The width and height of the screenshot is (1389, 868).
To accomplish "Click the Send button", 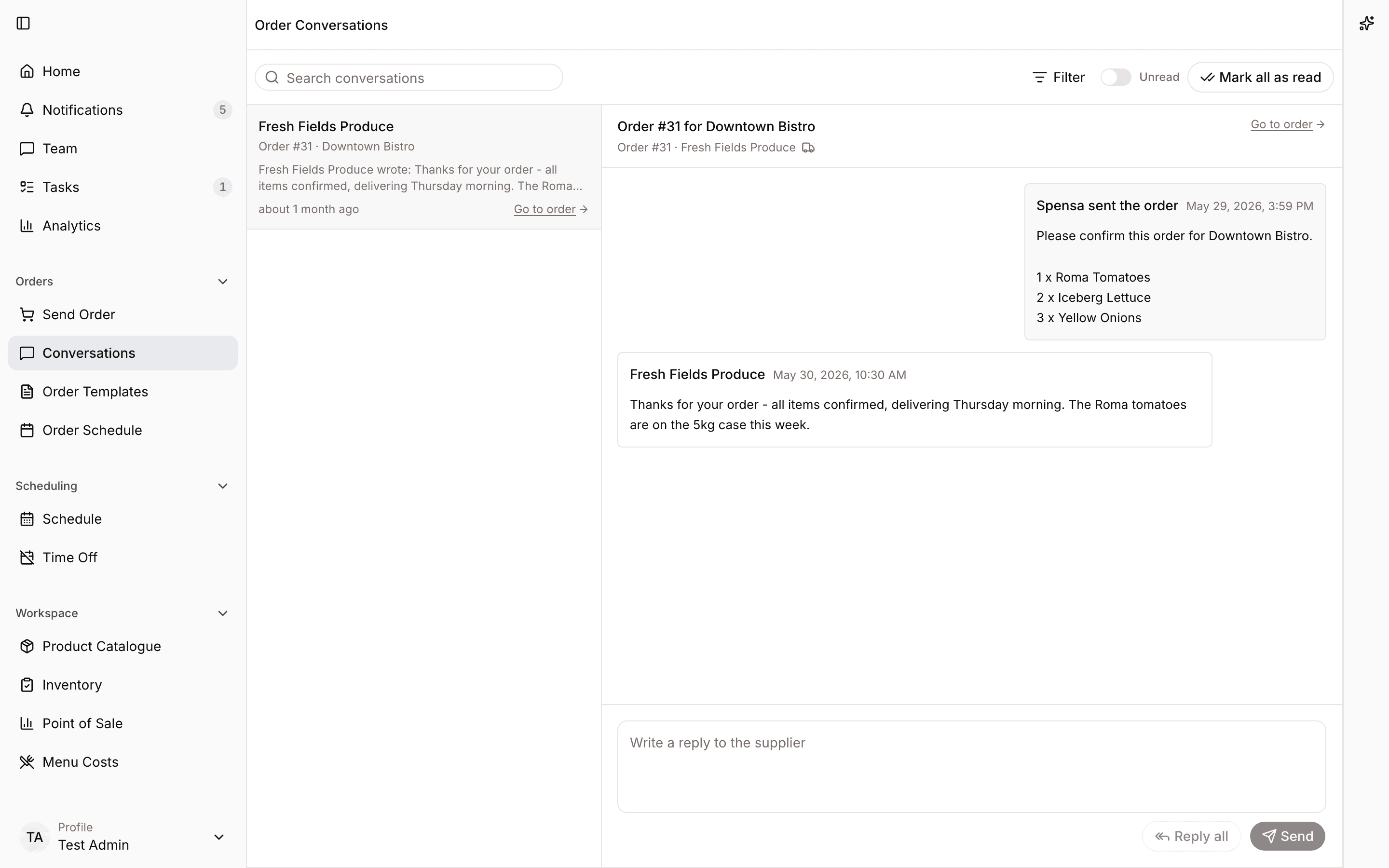I will coord(1287,836).
